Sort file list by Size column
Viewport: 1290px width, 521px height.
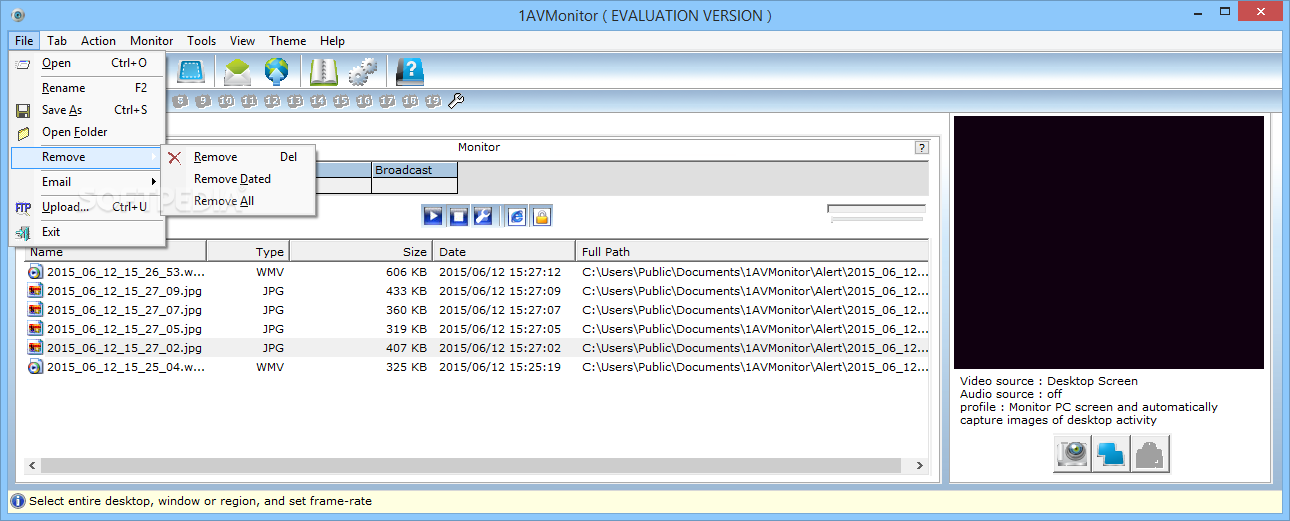(361, 252)
